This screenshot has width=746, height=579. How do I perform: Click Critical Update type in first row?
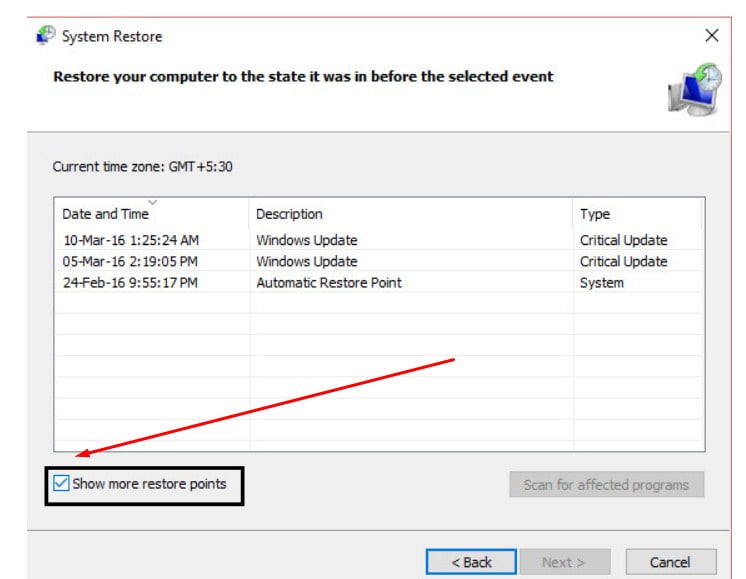pyautogui.click(x=623, y=240)
